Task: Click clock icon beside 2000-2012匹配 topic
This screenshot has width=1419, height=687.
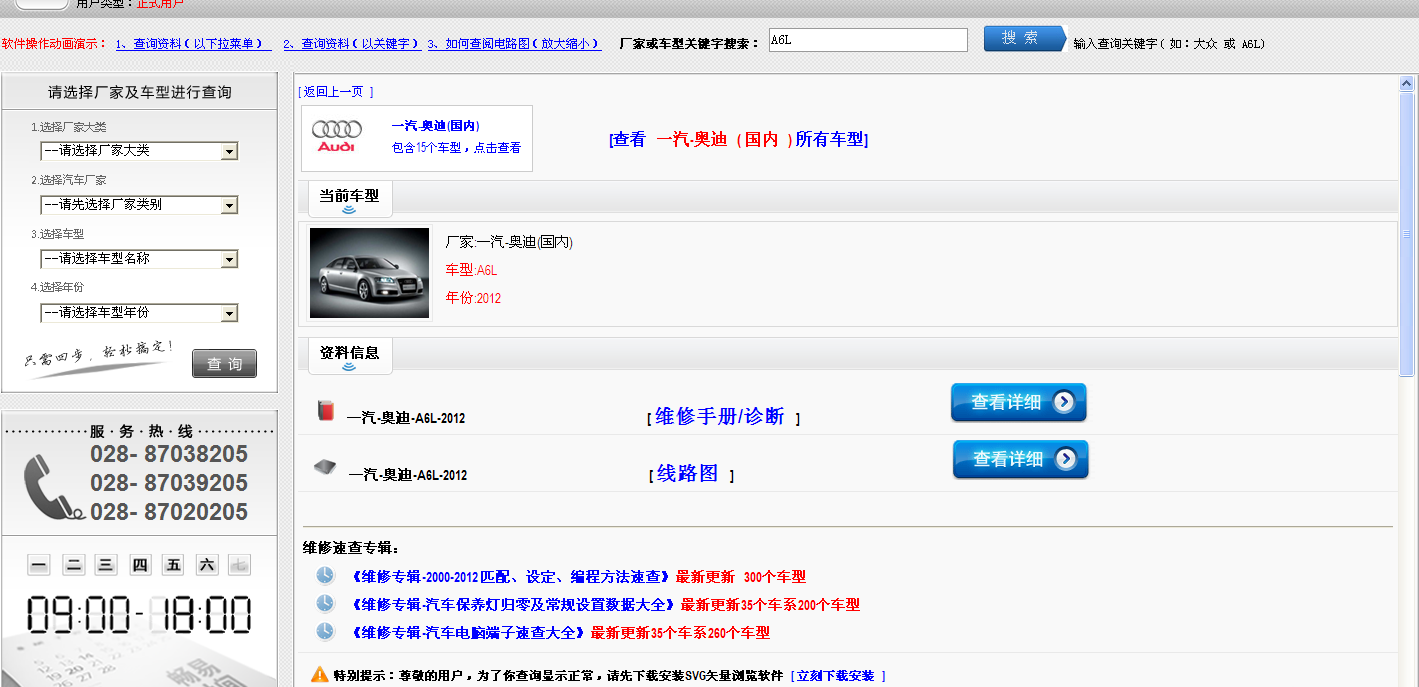Action: coord(325,575)
